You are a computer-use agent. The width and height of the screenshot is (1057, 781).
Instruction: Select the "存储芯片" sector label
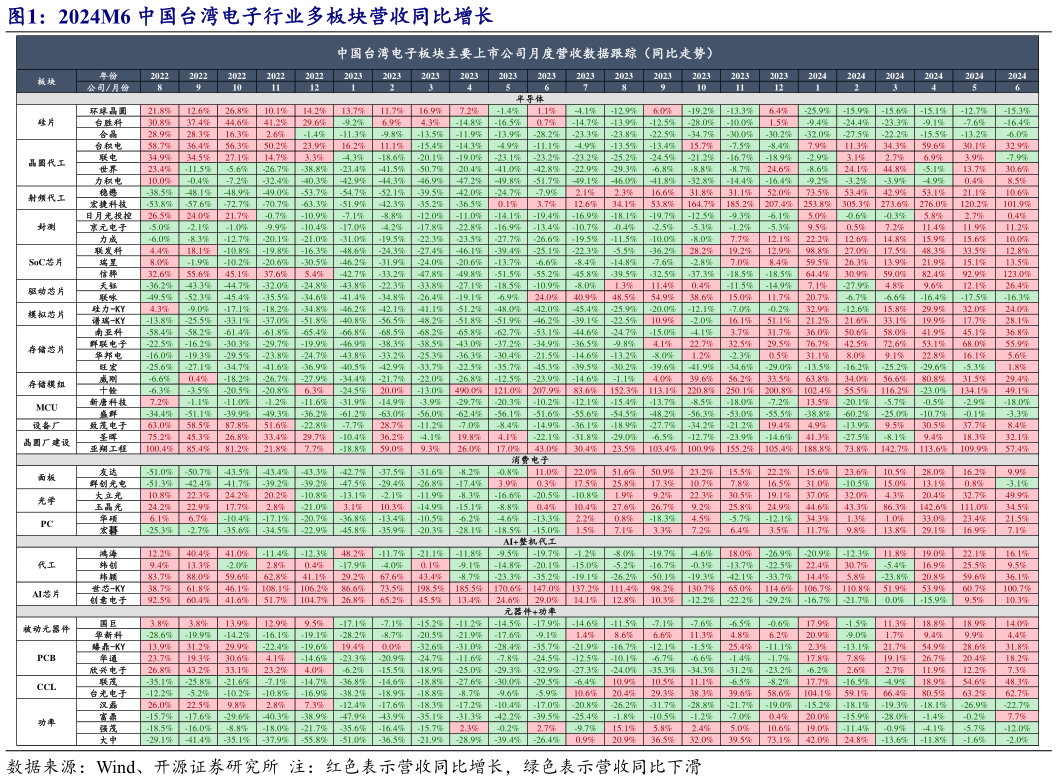(x=47, y=350)
